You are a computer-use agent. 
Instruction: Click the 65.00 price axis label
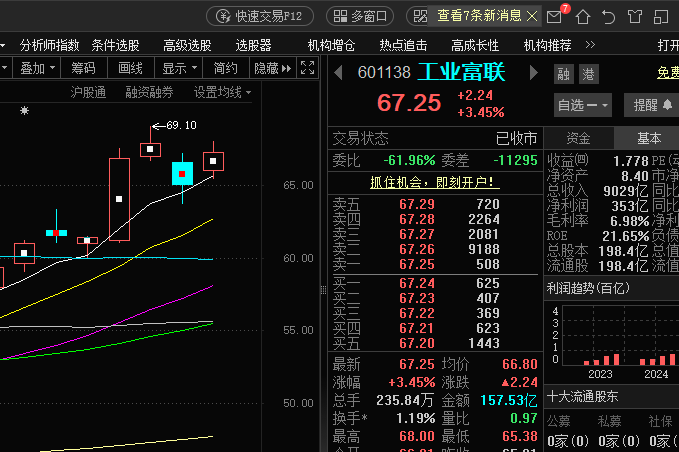pos(298,186)
